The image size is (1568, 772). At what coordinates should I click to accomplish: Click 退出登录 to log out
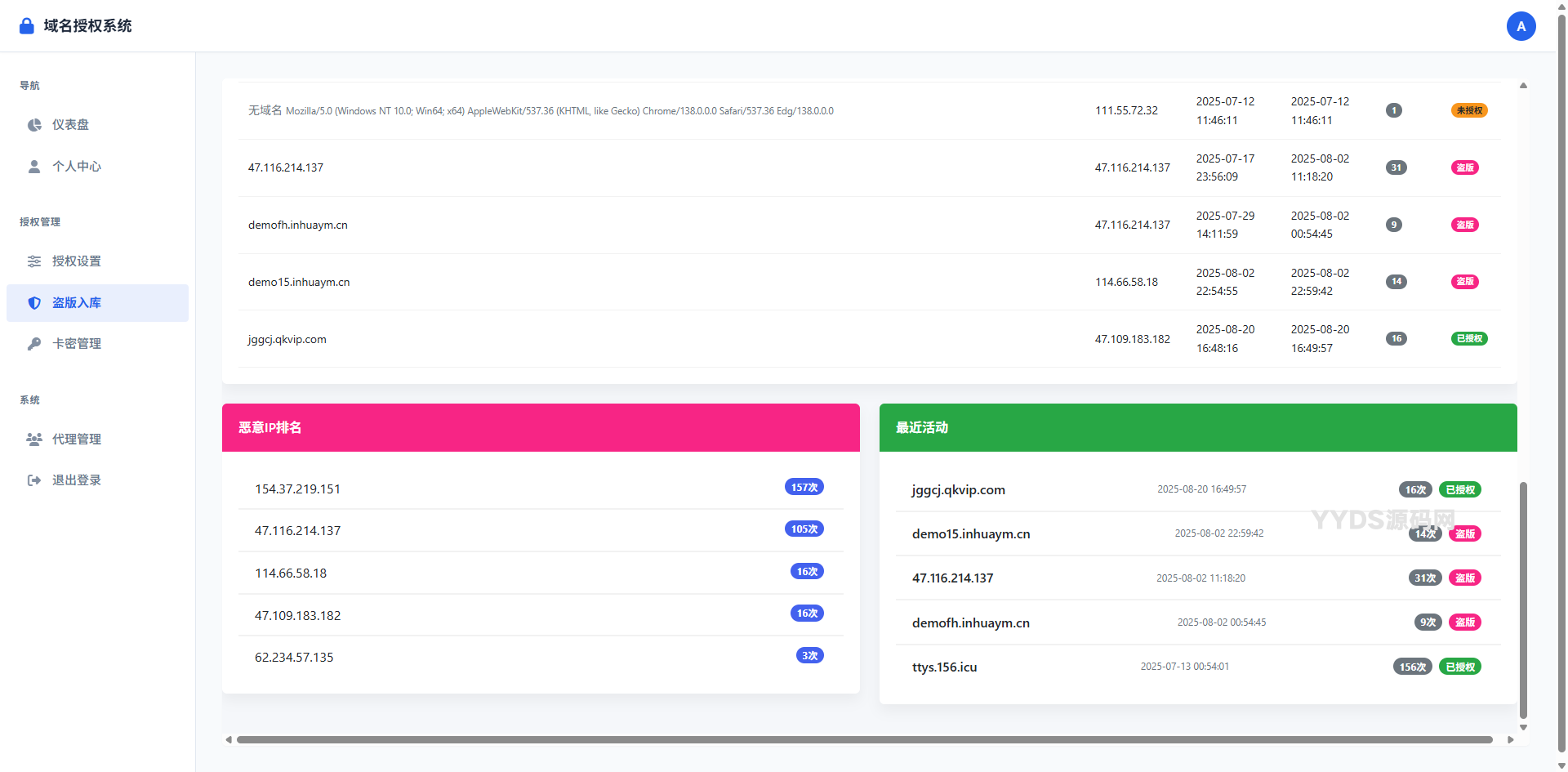coord(78,480)
